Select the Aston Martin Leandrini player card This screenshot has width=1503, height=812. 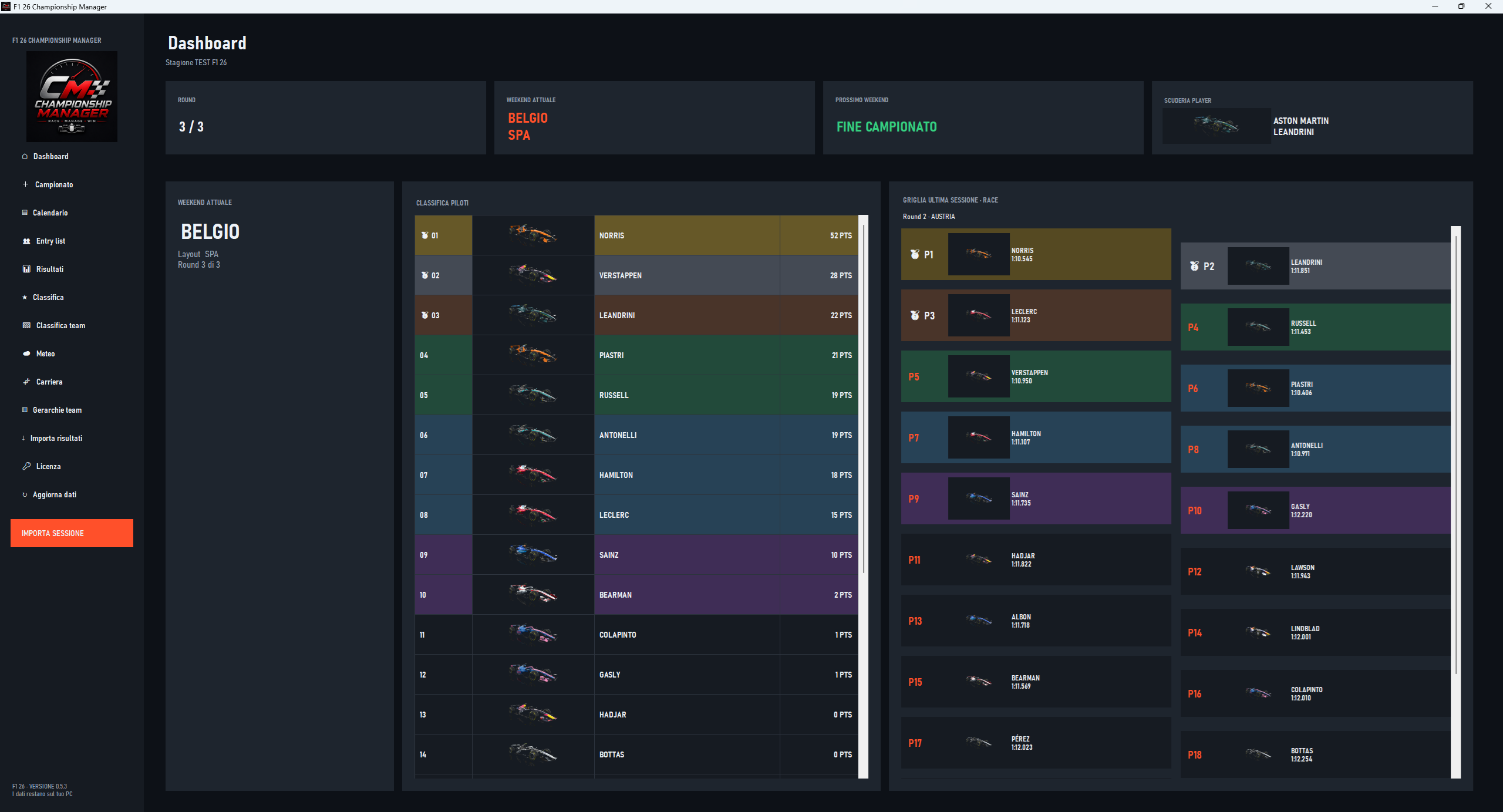1312,117
